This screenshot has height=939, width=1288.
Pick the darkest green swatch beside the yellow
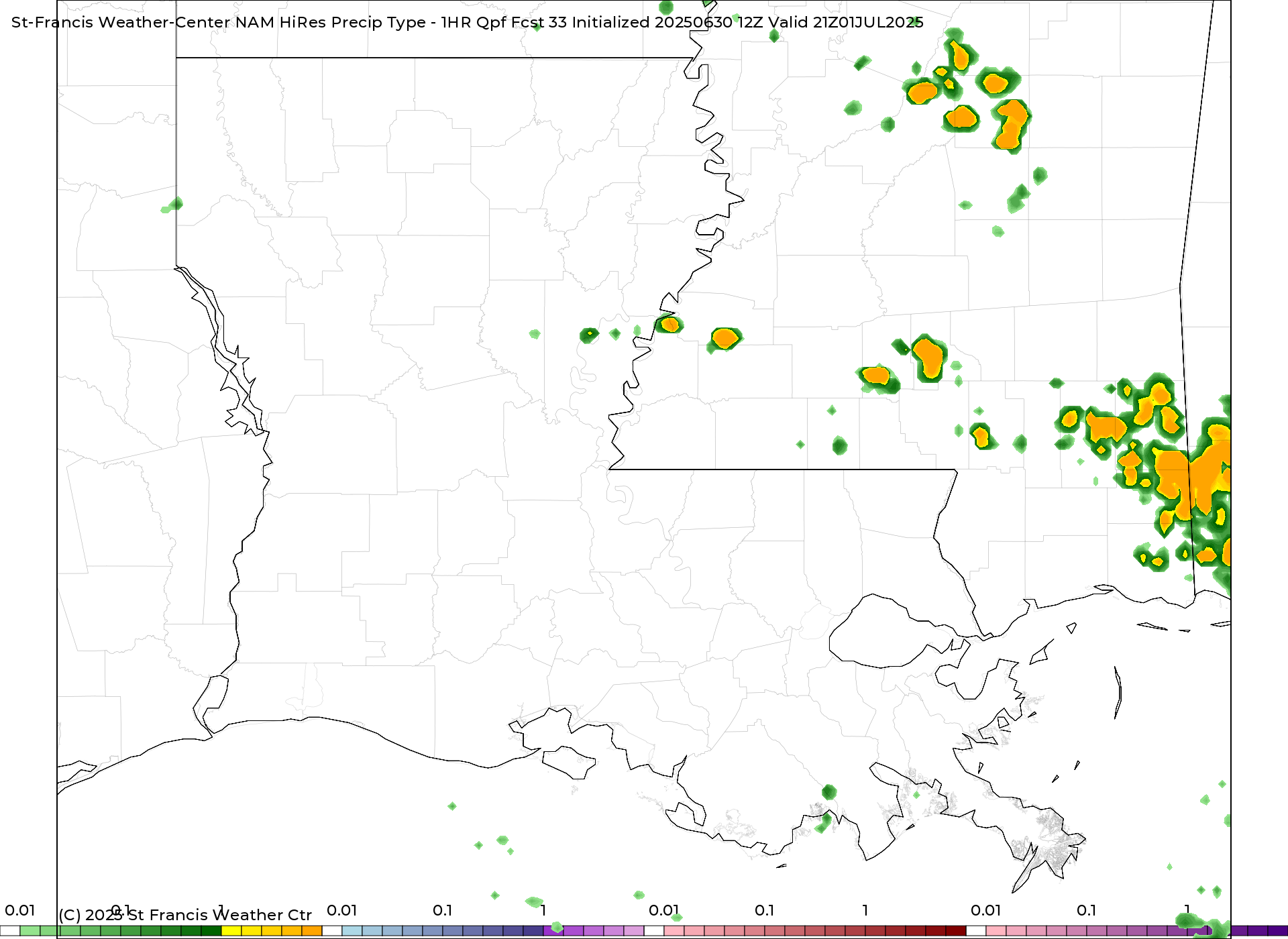point(211,931)
